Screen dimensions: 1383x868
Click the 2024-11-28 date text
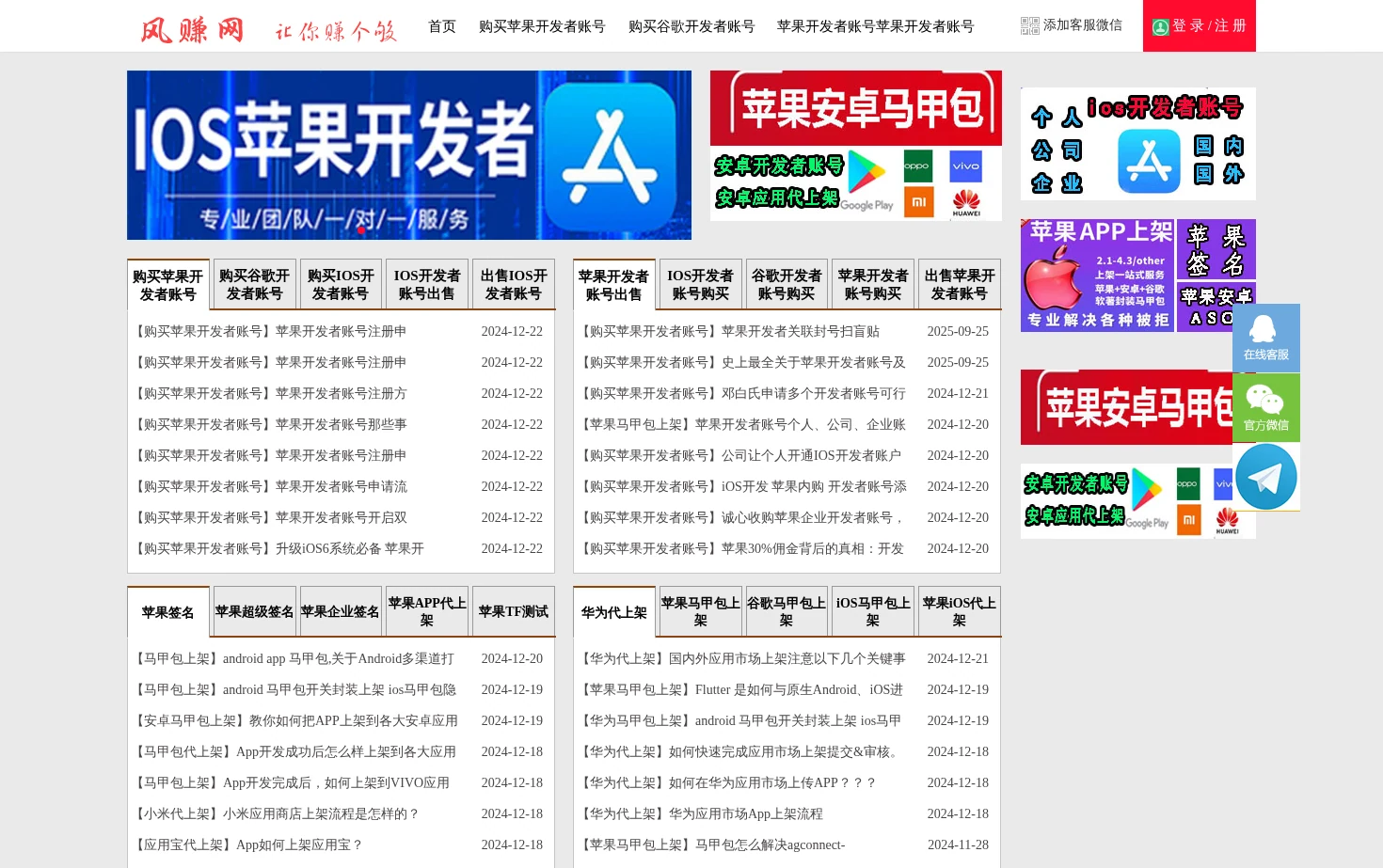(958, 844)
